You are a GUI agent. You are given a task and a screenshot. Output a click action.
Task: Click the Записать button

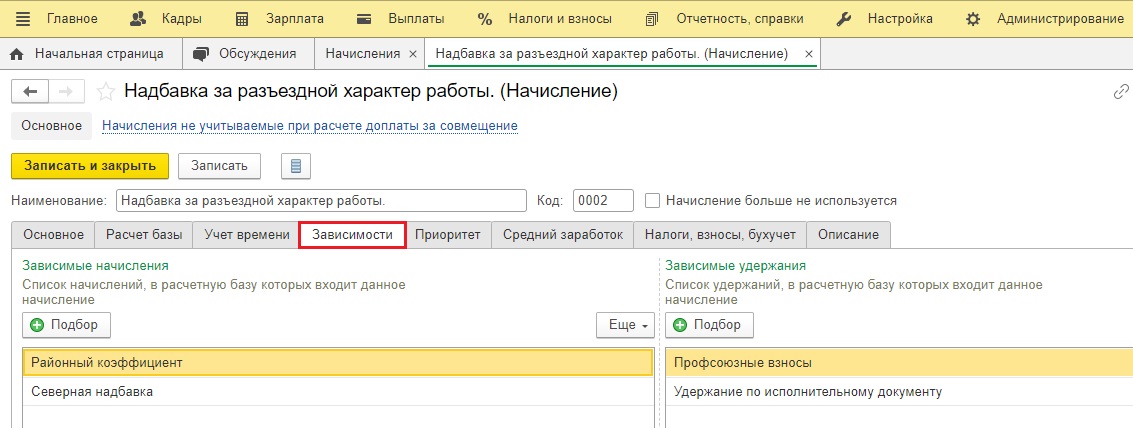(x=220, y=166)
